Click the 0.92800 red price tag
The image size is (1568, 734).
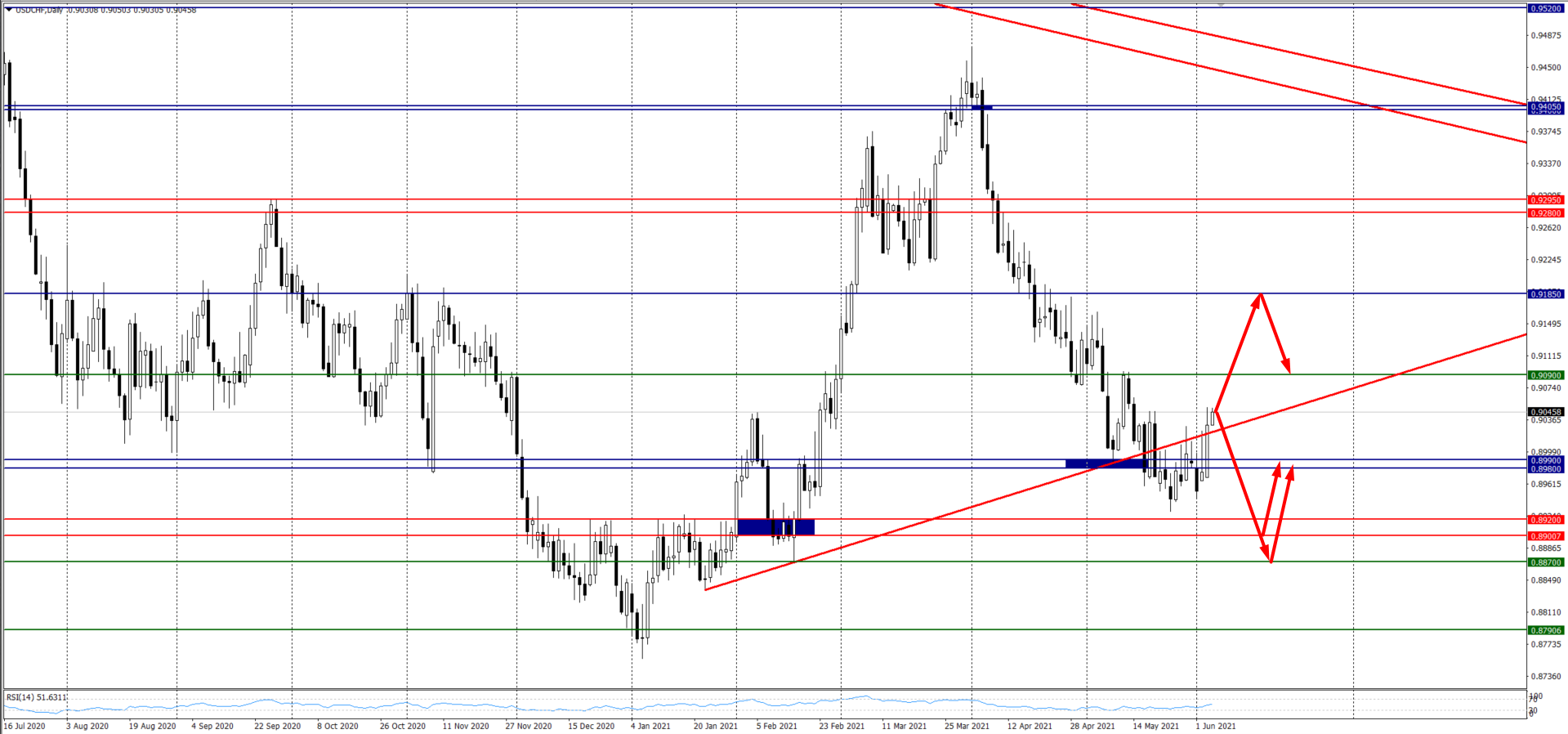coord(1545,213)
